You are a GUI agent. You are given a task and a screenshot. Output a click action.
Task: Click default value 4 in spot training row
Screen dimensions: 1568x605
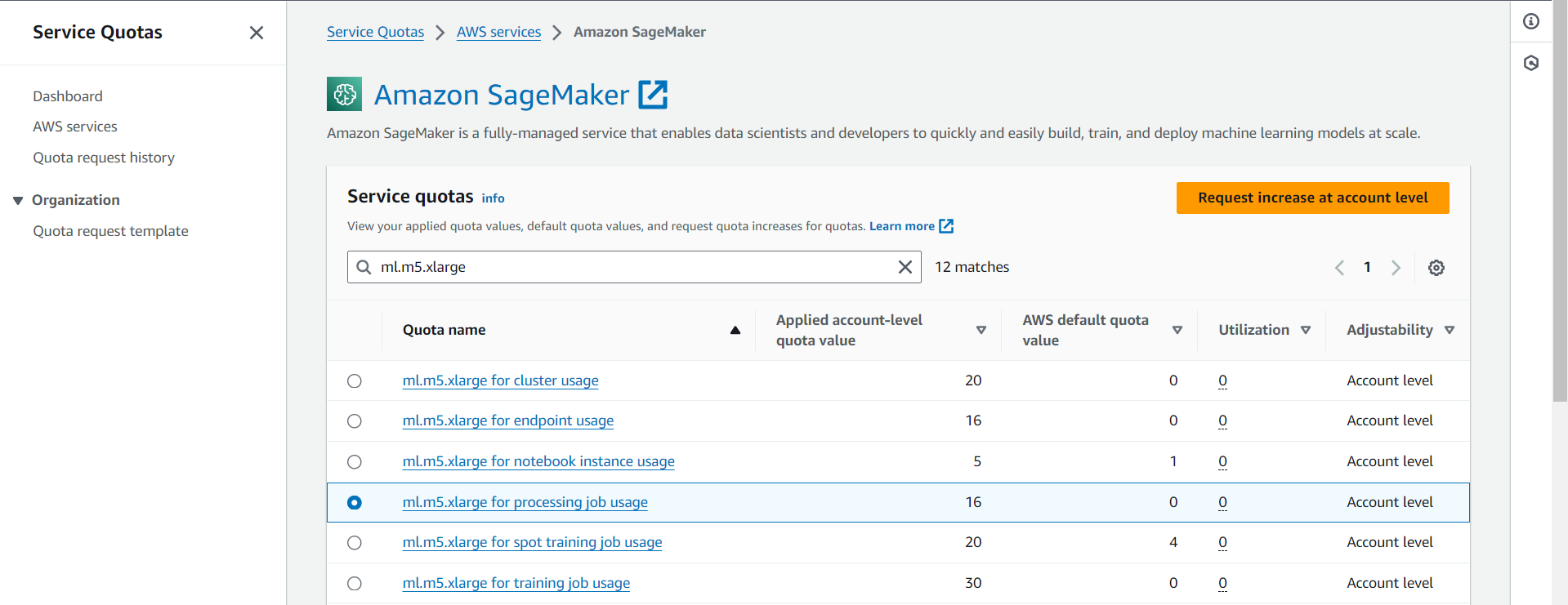point(1173,542)
